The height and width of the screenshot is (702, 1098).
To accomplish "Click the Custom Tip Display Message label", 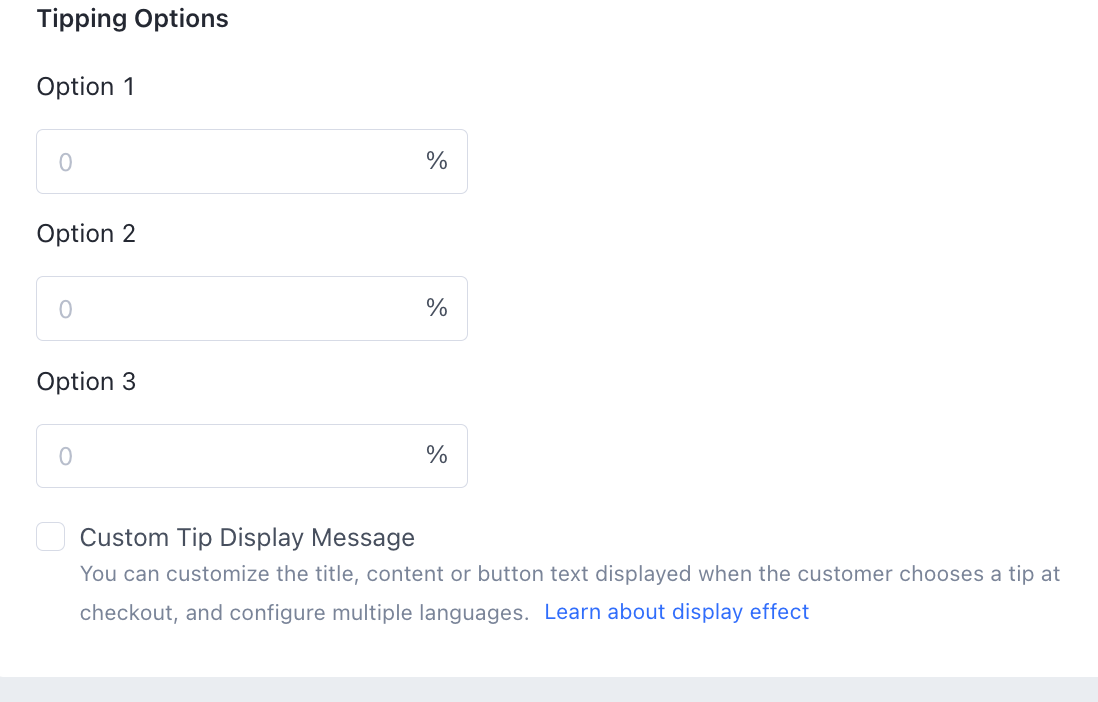I will click(247, 538).
